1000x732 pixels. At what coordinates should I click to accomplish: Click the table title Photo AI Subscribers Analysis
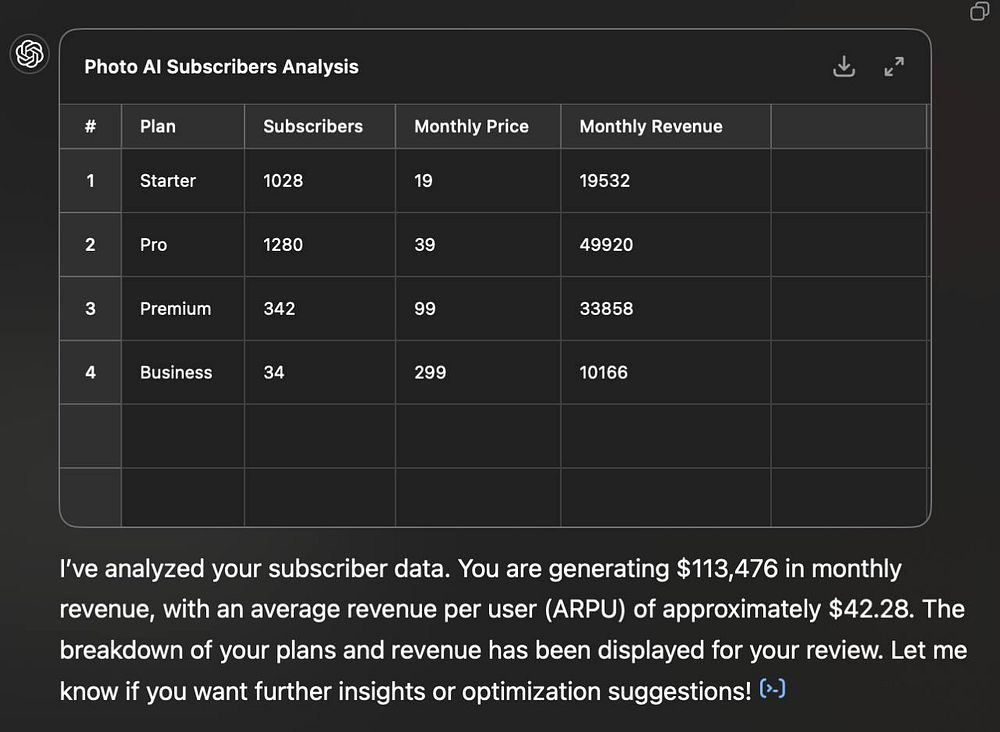(221, 67)
